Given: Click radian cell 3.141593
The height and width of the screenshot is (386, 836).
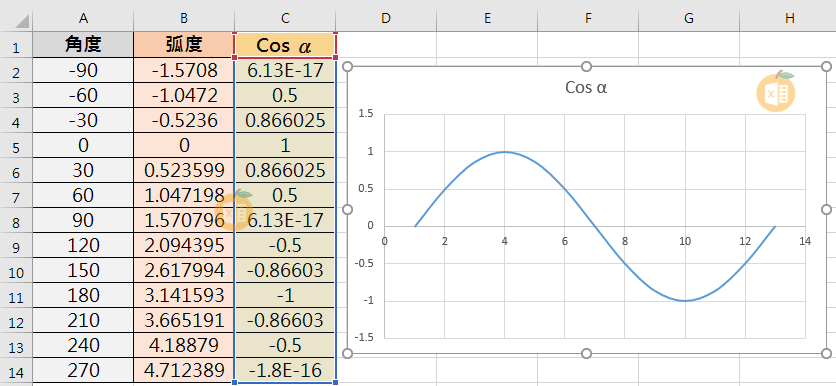Looking at the screenshot, I should click(184, 295).
